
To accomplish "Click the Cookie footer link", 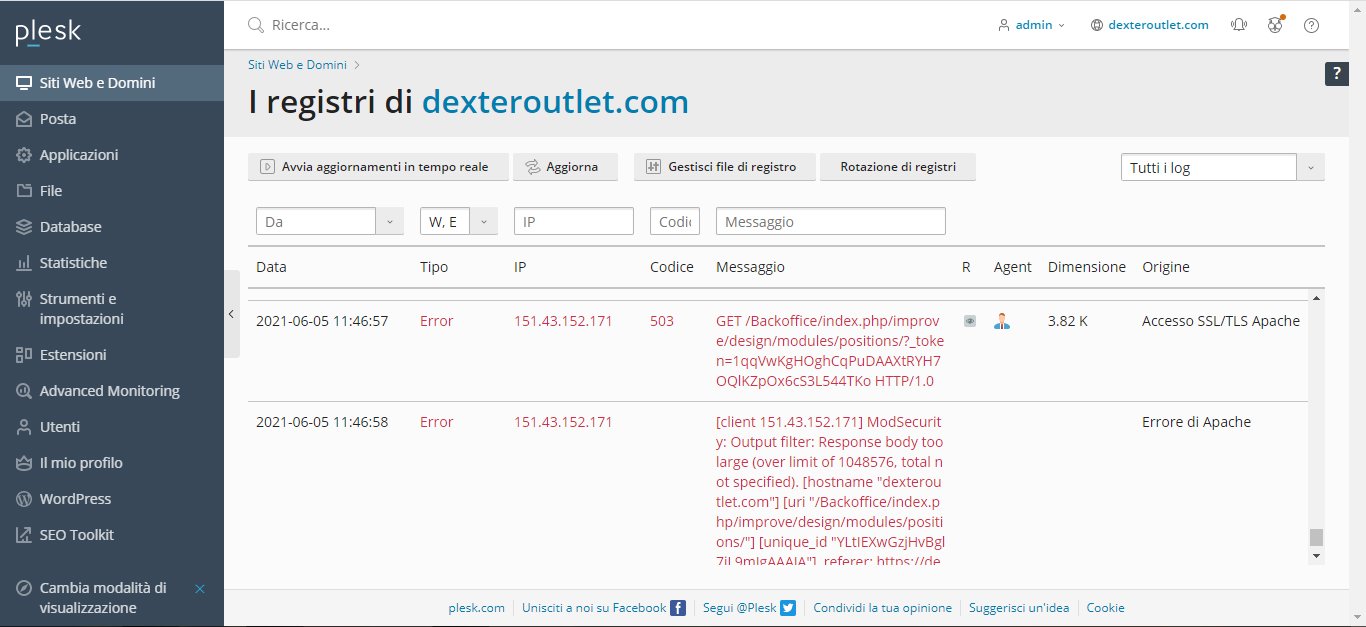I will 1105,607.
